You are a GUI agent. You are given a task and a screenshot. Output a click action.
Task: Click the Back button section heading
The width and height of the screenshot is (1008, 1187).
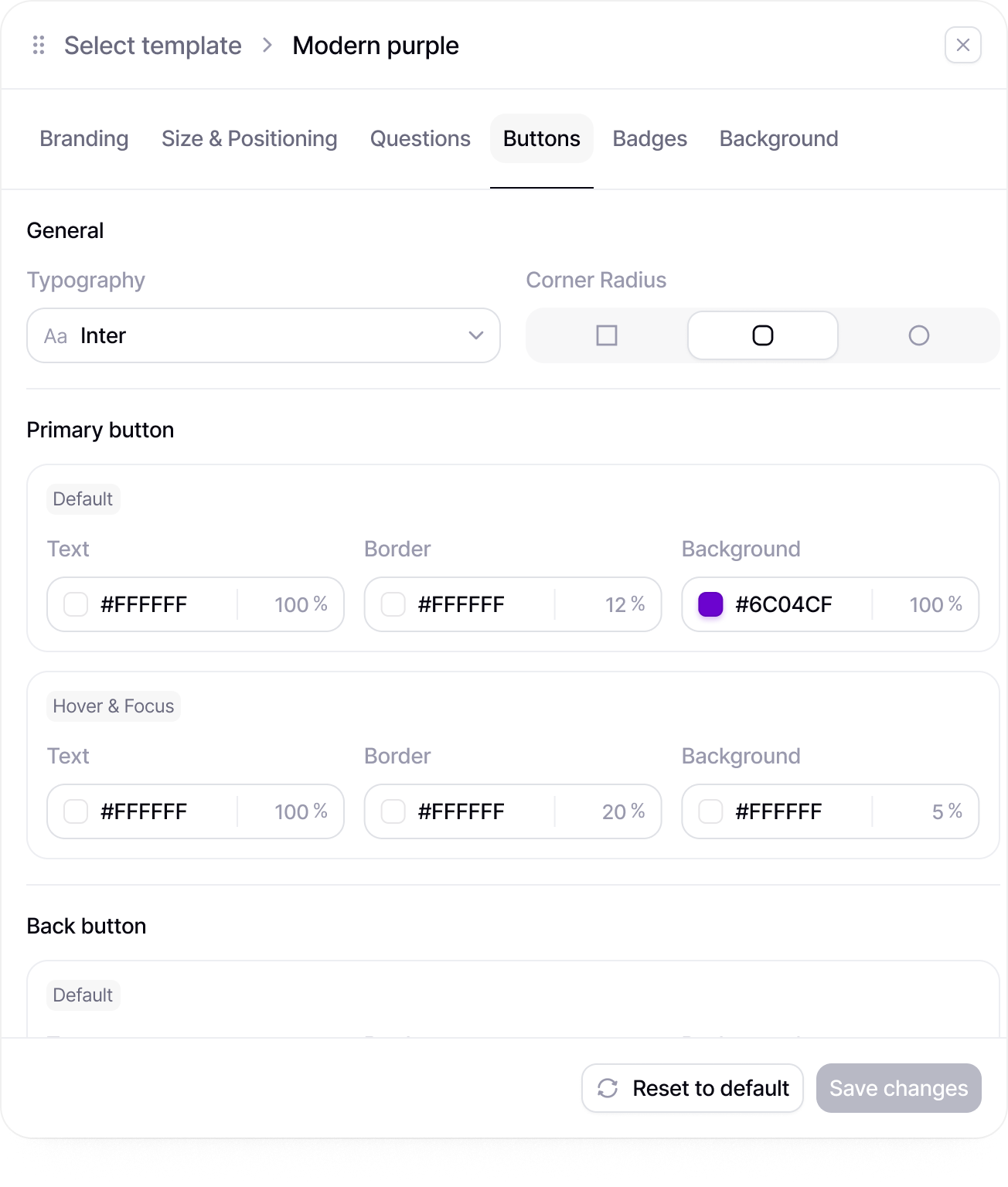tap(87, 926)
